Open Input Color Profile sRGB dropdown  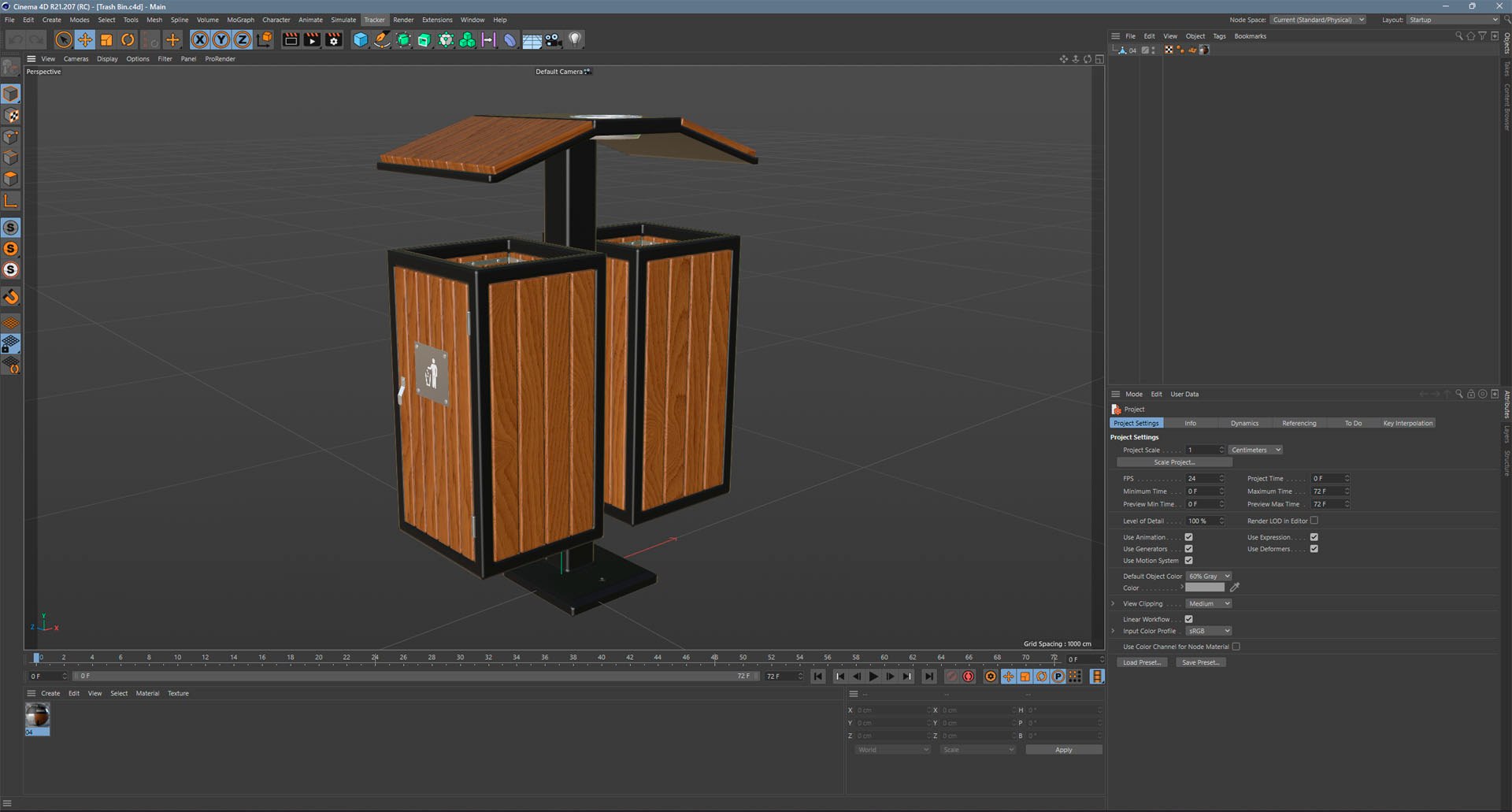pos(1209,631)
